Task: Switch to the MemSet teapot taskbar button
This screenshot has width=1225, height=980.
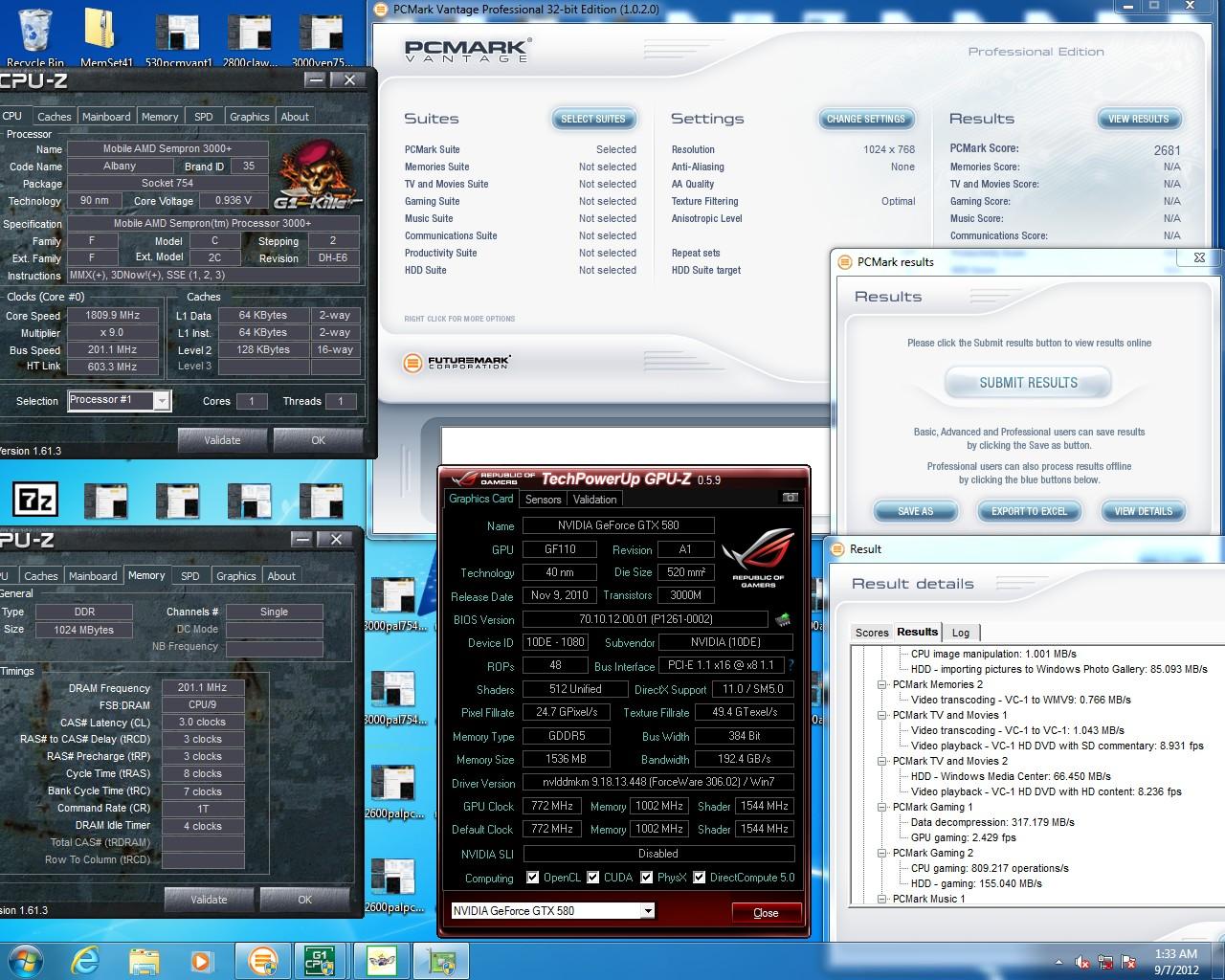Action: tap(381, 961)
